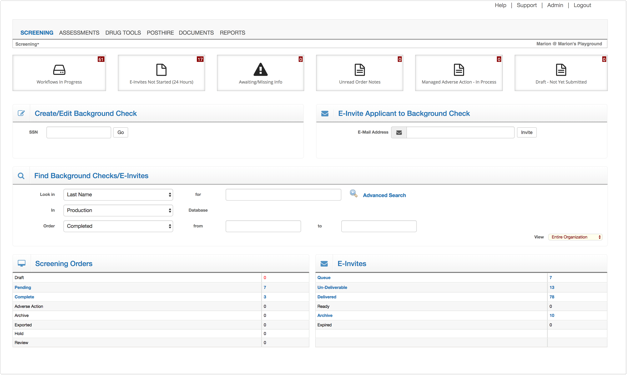Click envelope icon beside E-Invite Applicant heading
The image size is (627, 376).
[325, 114]
